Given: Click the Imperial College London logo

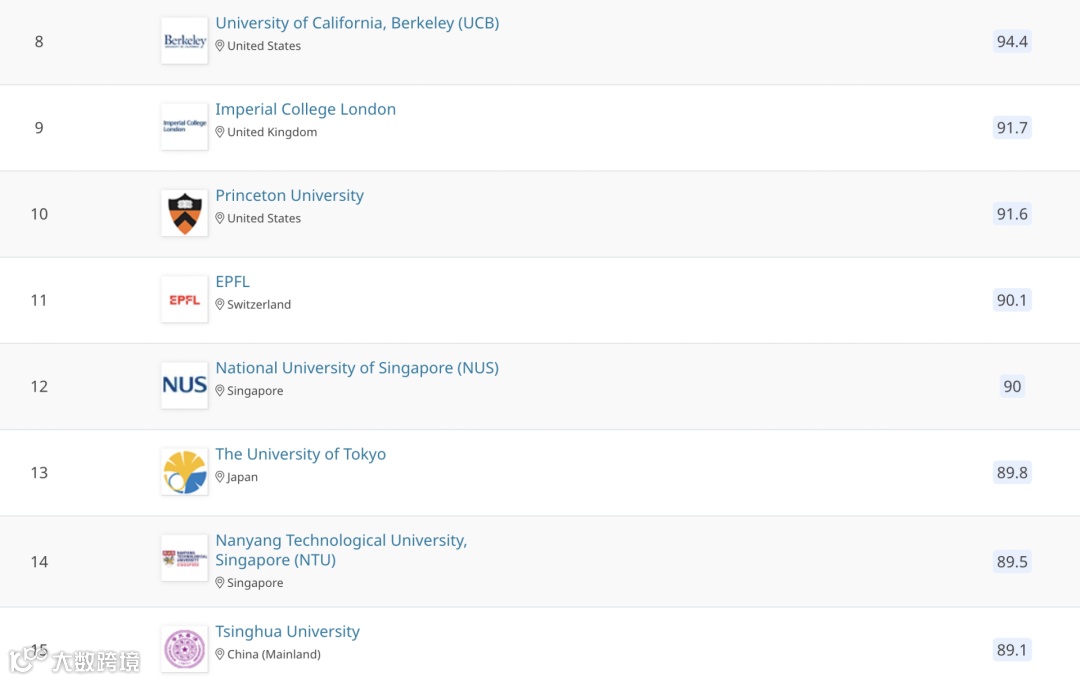Looking at the screenshot, I should pyautogui.click(x=184, y=127).
